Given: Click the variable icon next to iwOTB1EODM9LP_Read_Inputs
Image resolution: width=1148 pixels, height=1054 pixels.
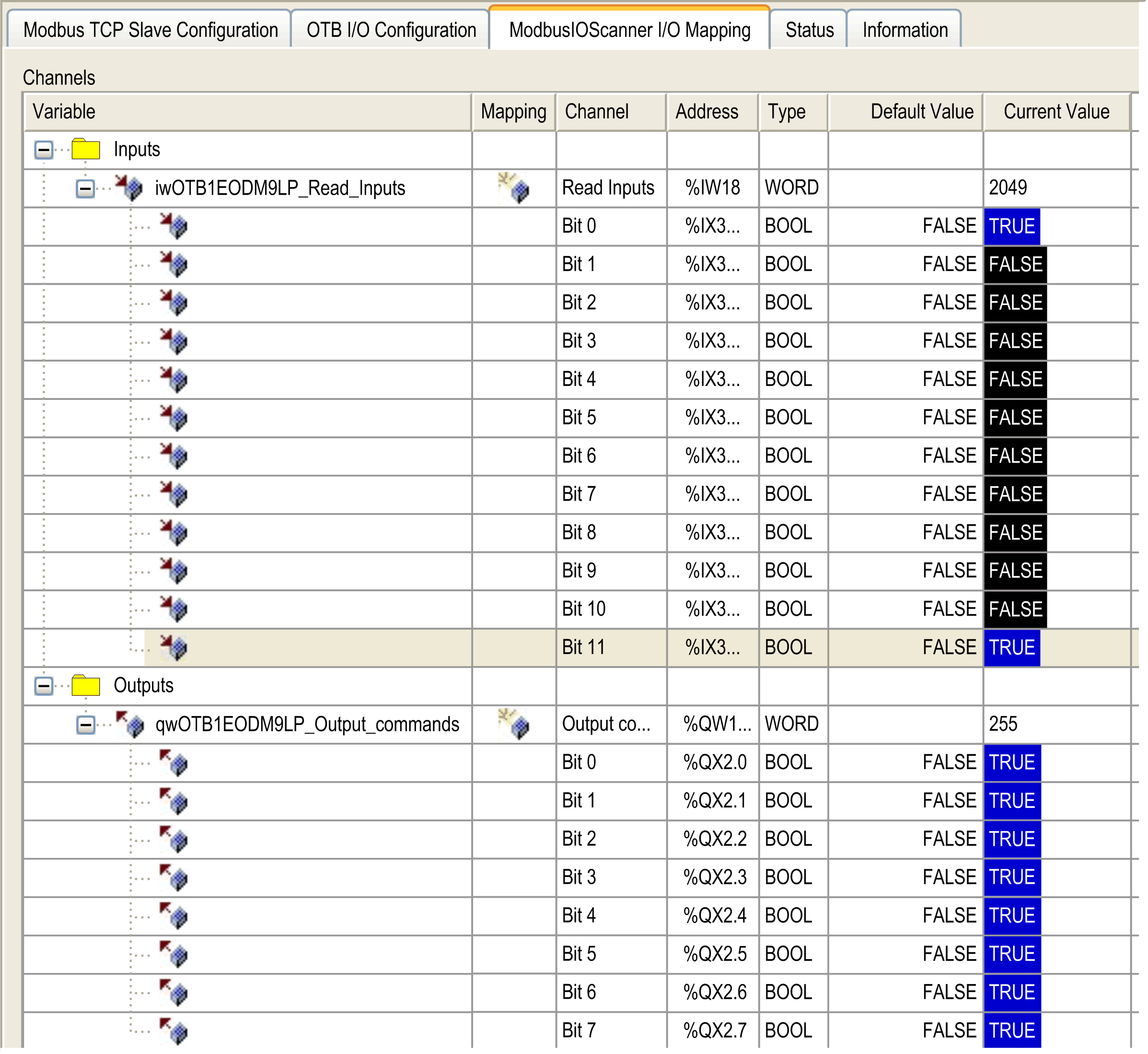Looking at the screenshot, I should (x=131, y=188).
